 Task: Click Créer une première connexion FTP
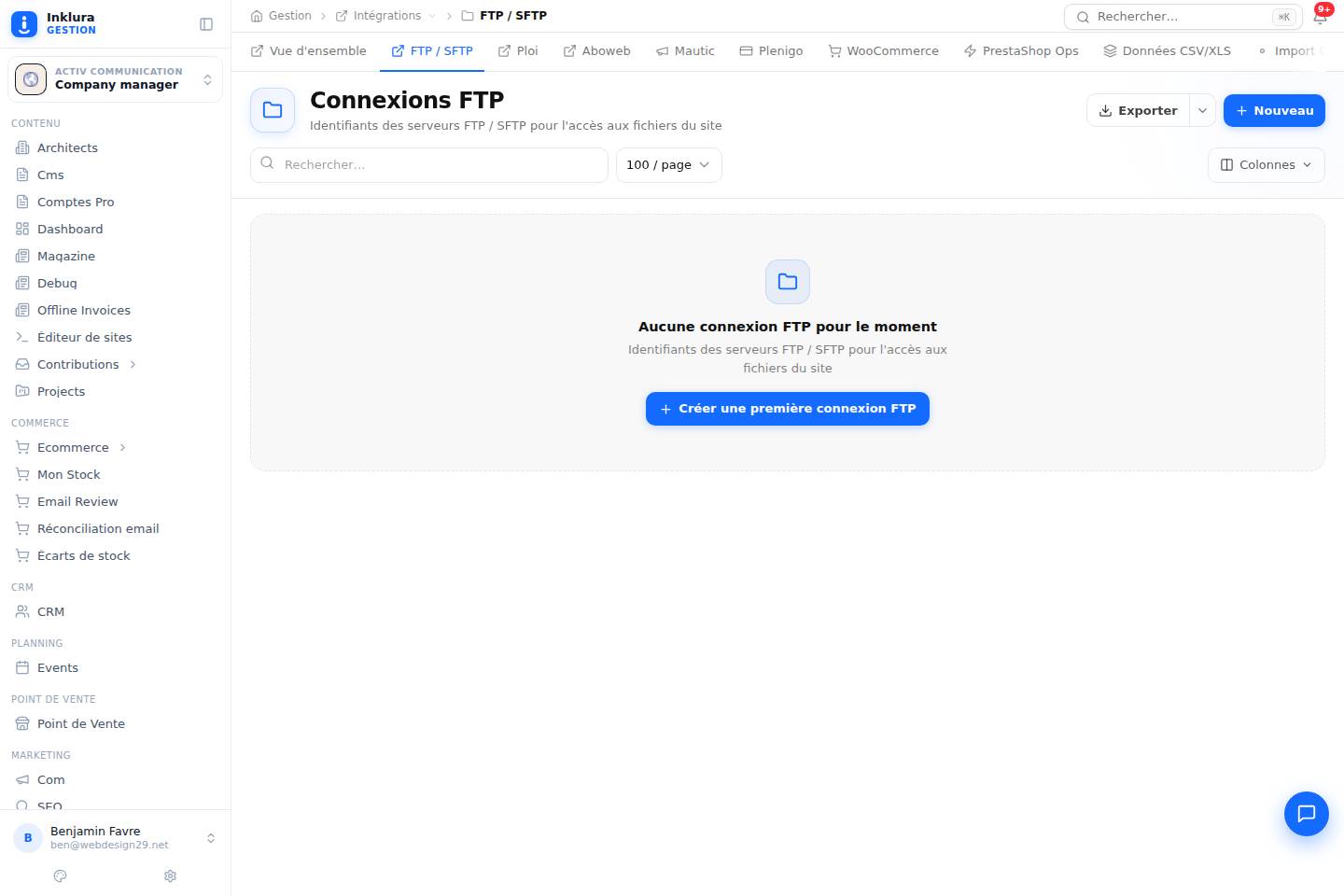pos(788,409)
